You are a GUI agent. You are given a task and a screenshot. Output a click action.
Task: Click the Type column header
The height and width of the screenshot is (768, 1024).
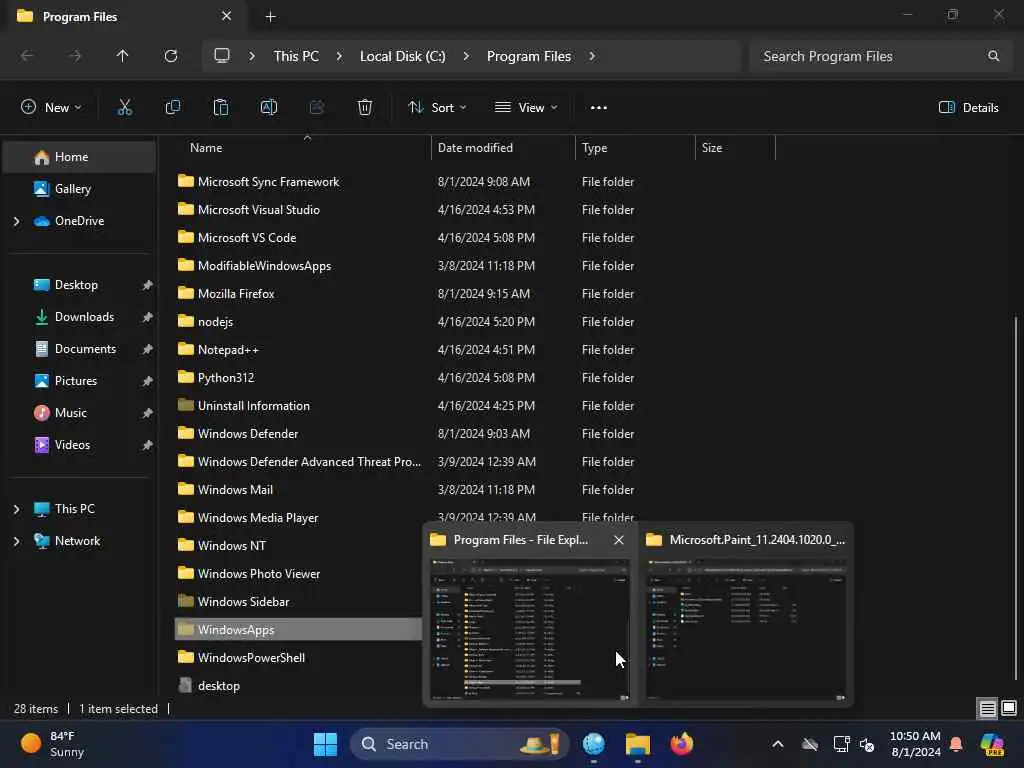click(x=635, y=148)
